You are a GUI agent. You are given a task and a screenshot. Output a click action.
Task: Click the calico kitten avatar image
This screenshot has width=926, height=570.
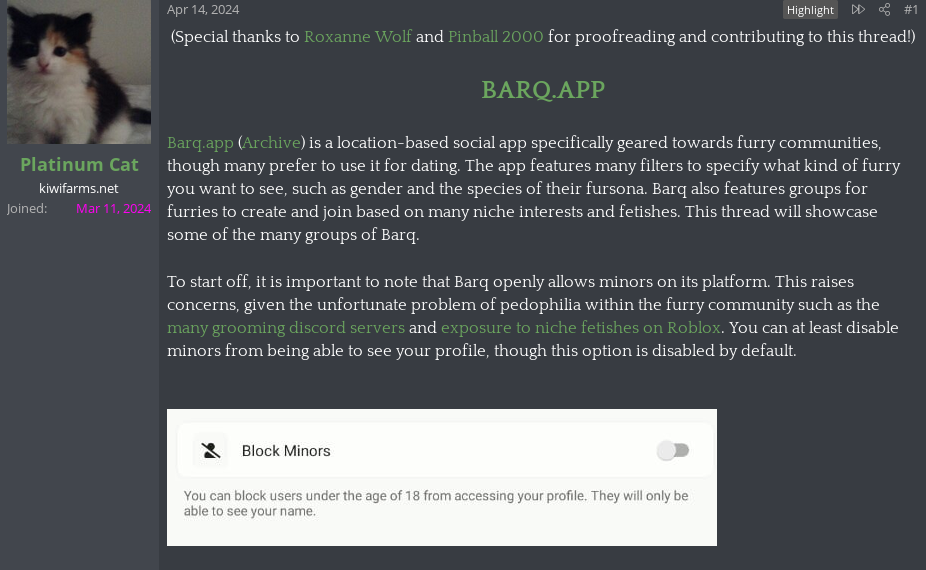pyautogui.click(x=79, y=71)
